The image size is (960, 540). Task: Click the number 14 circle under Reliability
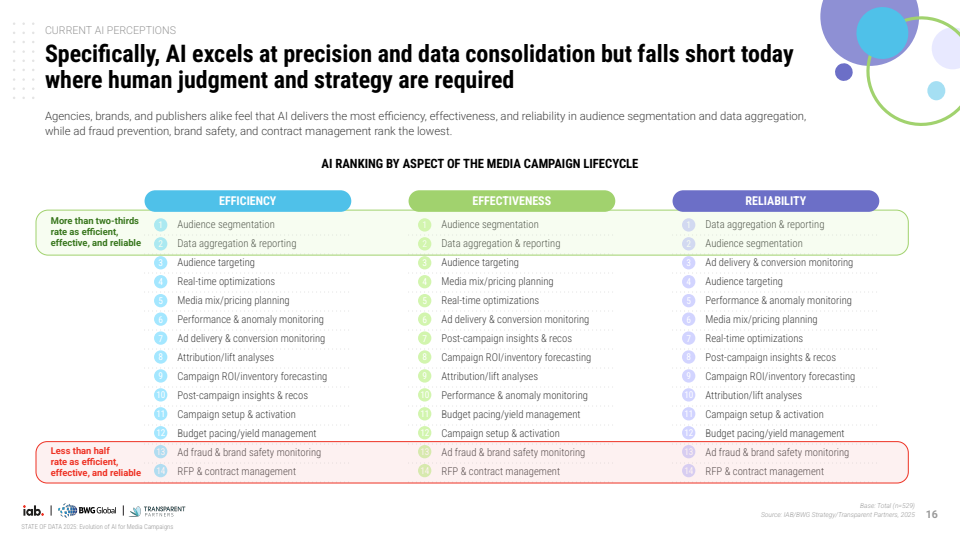(688, 472)
